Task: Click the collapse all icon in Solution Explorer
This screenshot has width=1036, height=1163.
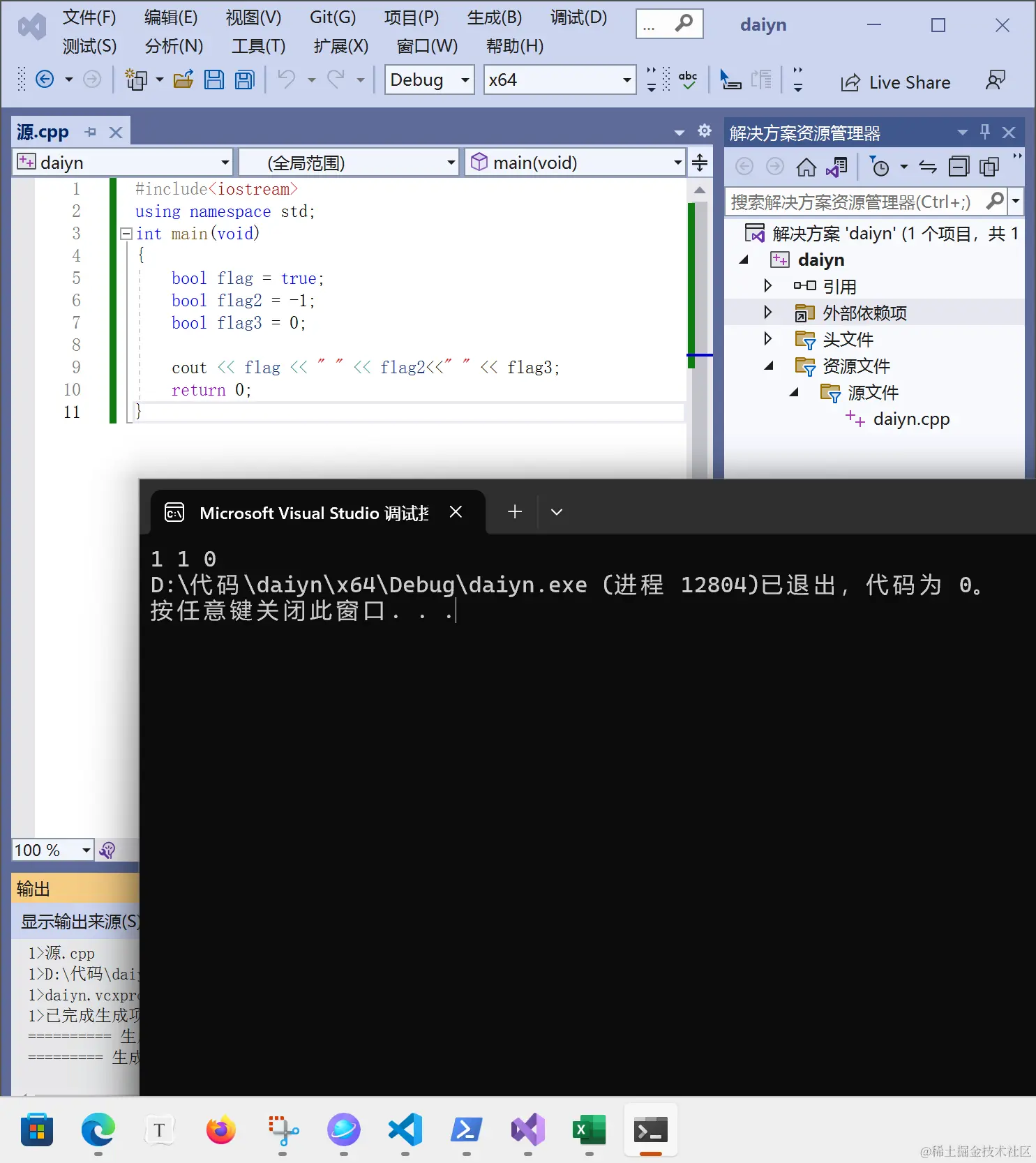Action: 959,167
